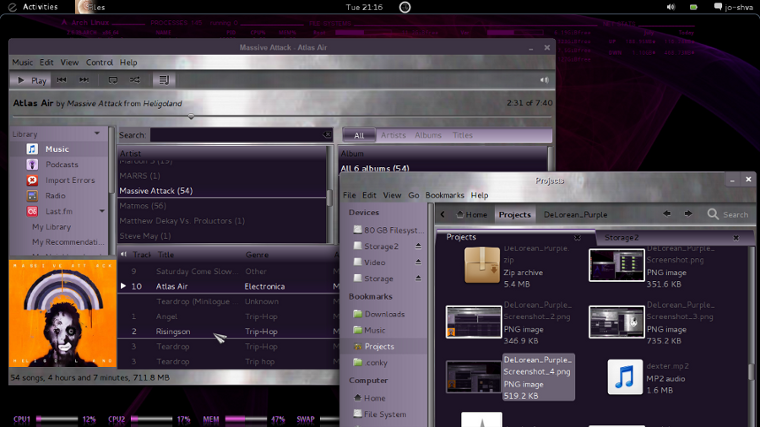The width and height of the screenshot is (760, 427).
Task: Click the Rhythmbox search input field
Action: (237, 135)
